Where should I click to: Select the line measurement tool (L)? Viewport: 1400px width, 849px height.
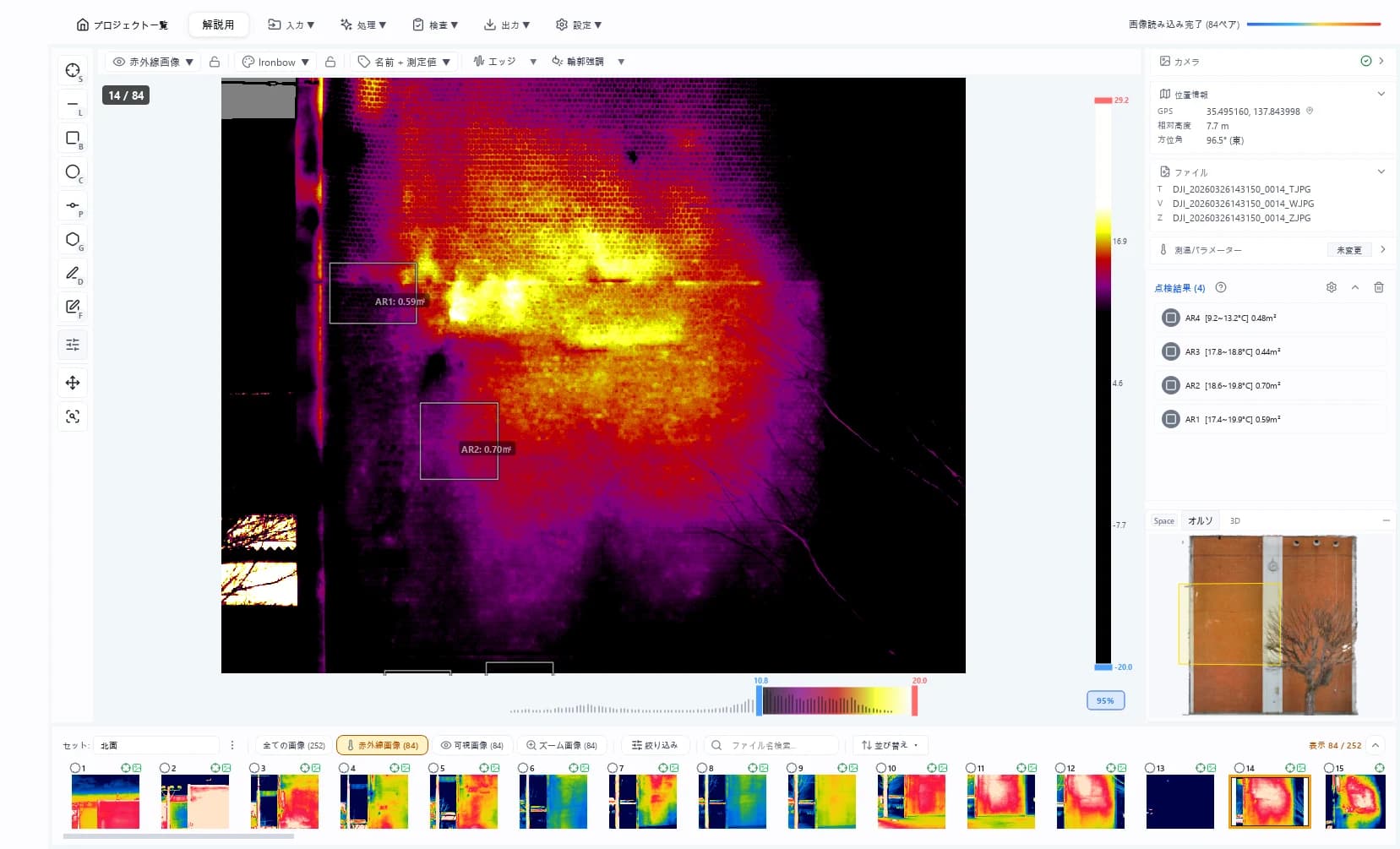pos(73,105)
